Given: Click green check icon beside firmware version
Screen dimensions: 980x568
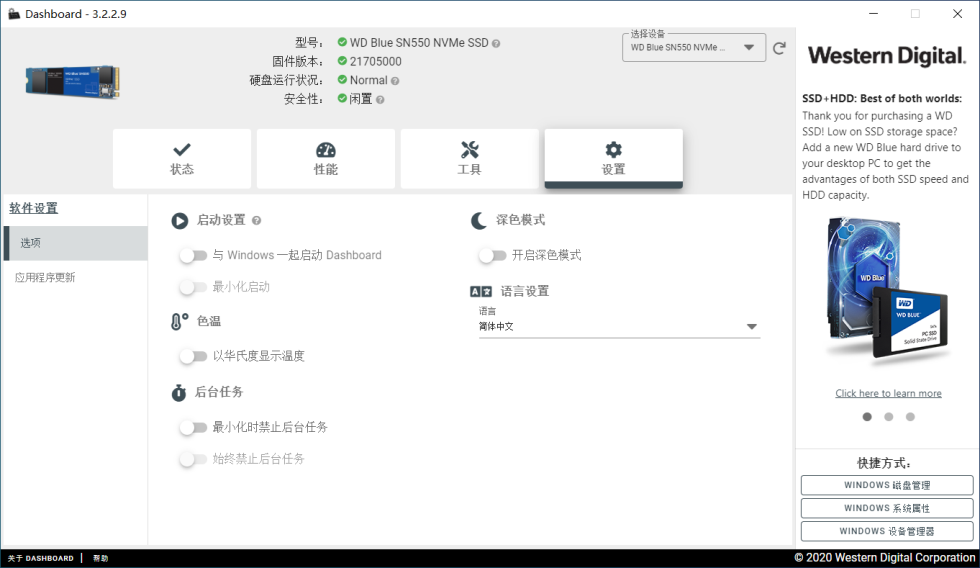Looking at the screenshot, I should [x=342, y=61].
